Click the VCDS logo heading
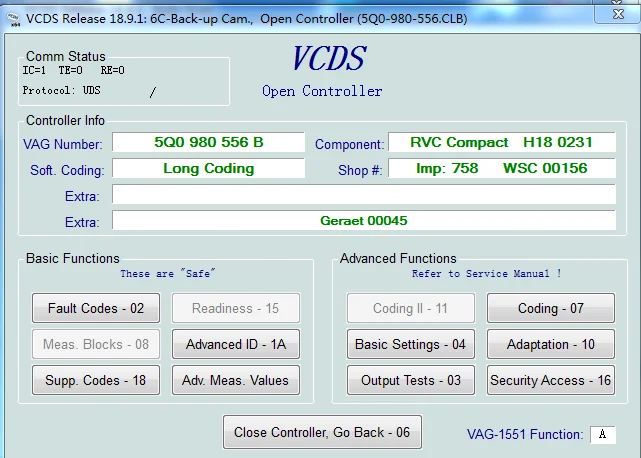Screen dimensions: 641x458 point(329,58)
